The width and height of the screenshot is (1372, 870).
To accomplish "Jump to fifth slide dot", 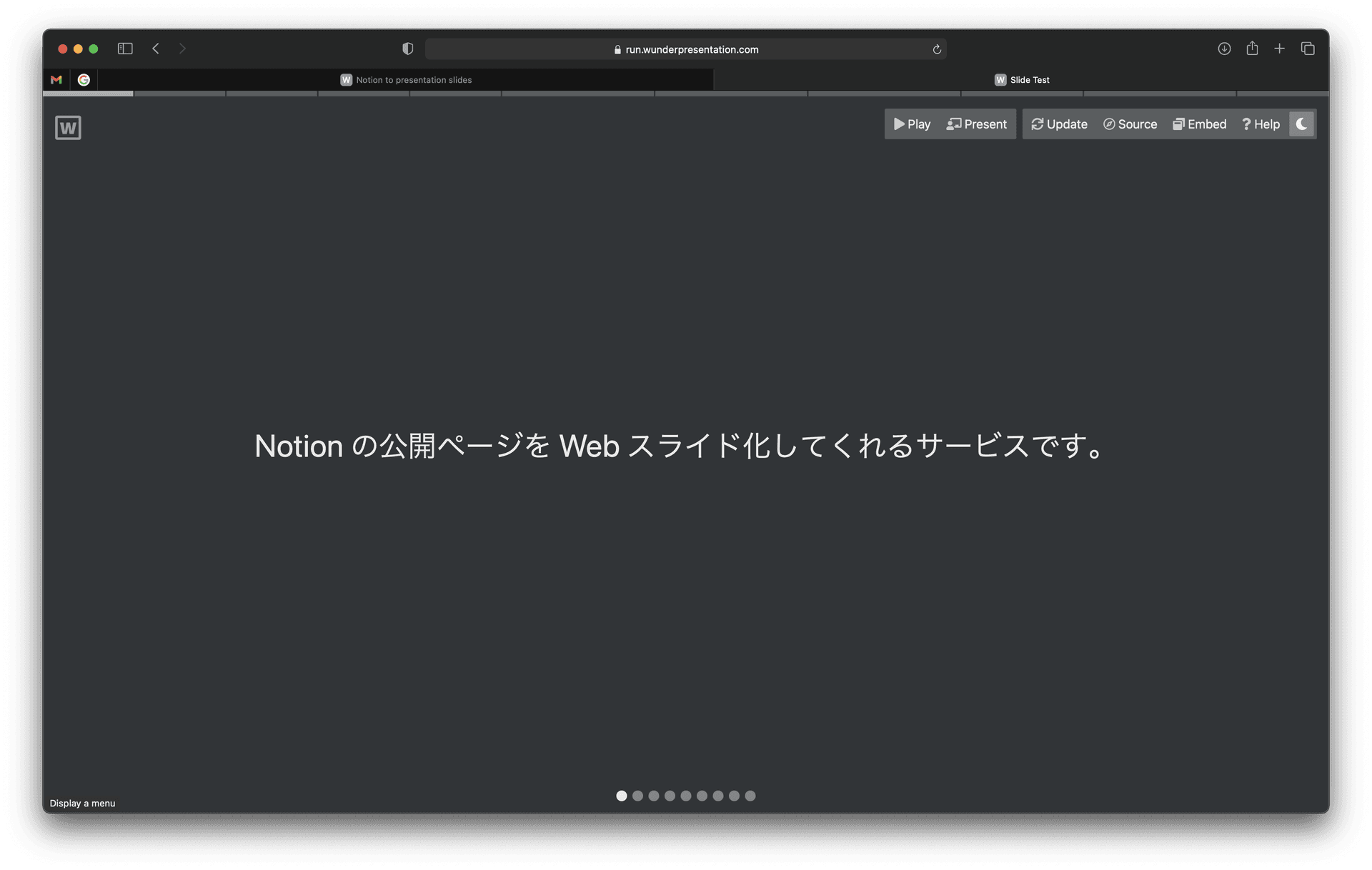I will click(x=686, y=796).
